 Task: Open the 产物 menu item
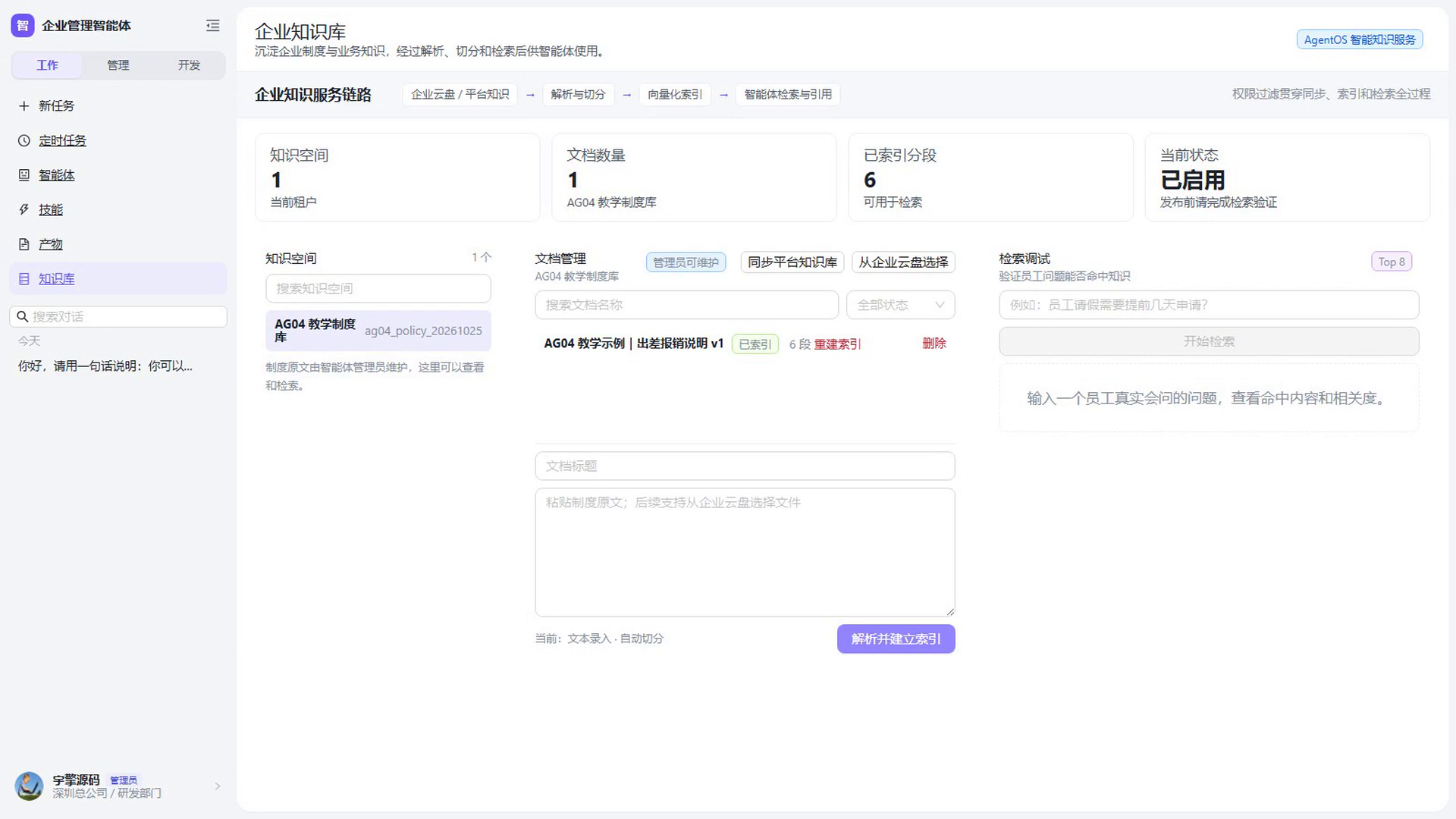point(118,244)
